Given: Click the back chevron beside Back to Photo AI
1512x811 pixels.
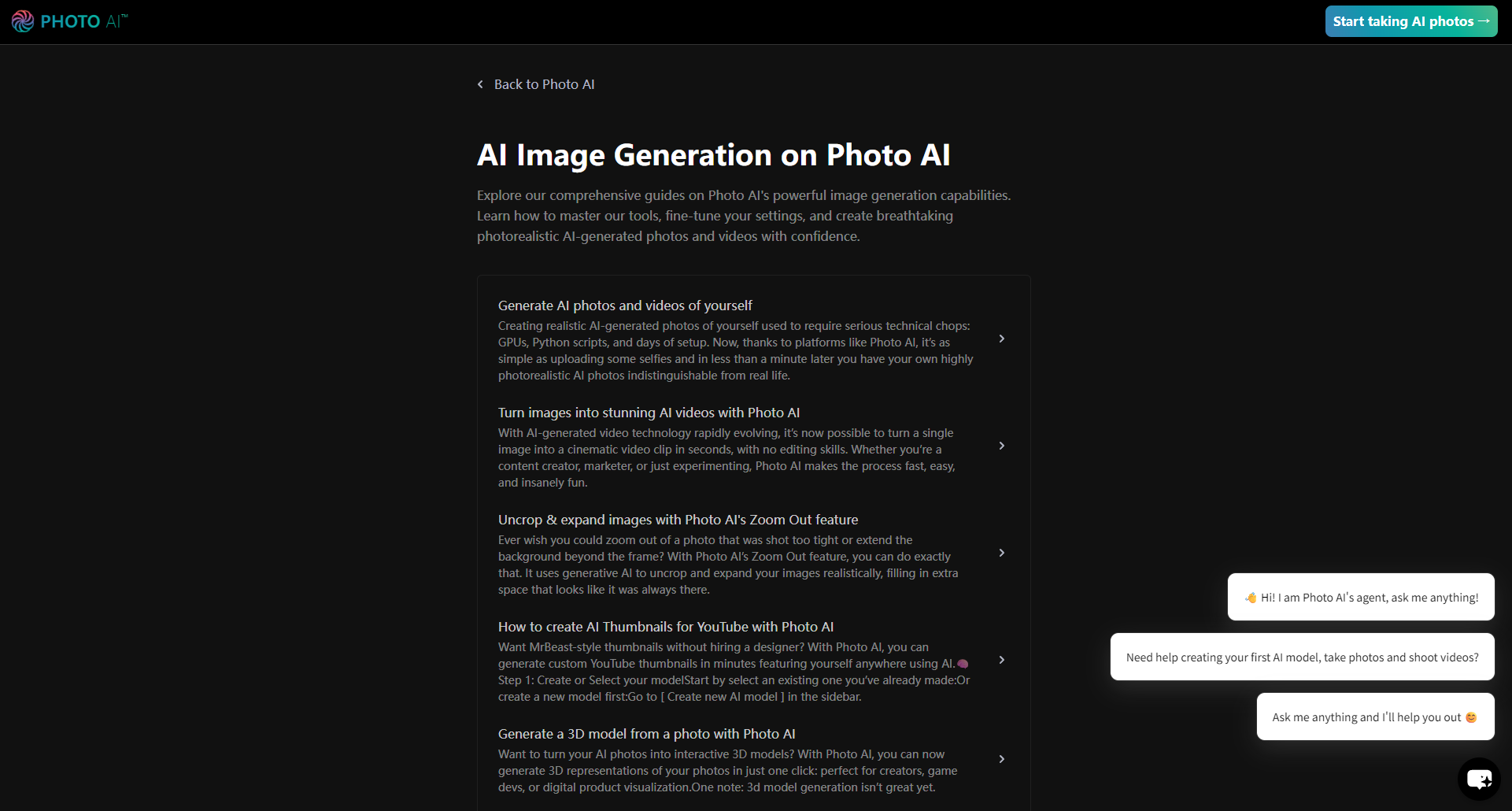Looking at the screenshot, I should click(480, 84).
